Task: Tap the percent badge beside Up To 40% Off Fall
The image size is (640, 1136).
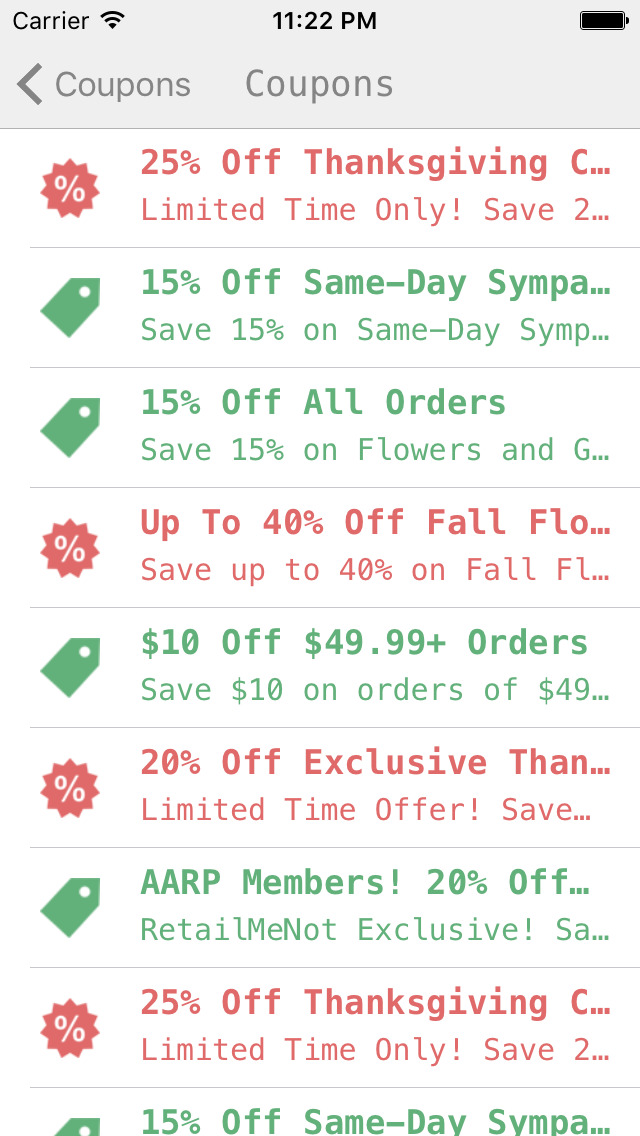Action: 69,546
